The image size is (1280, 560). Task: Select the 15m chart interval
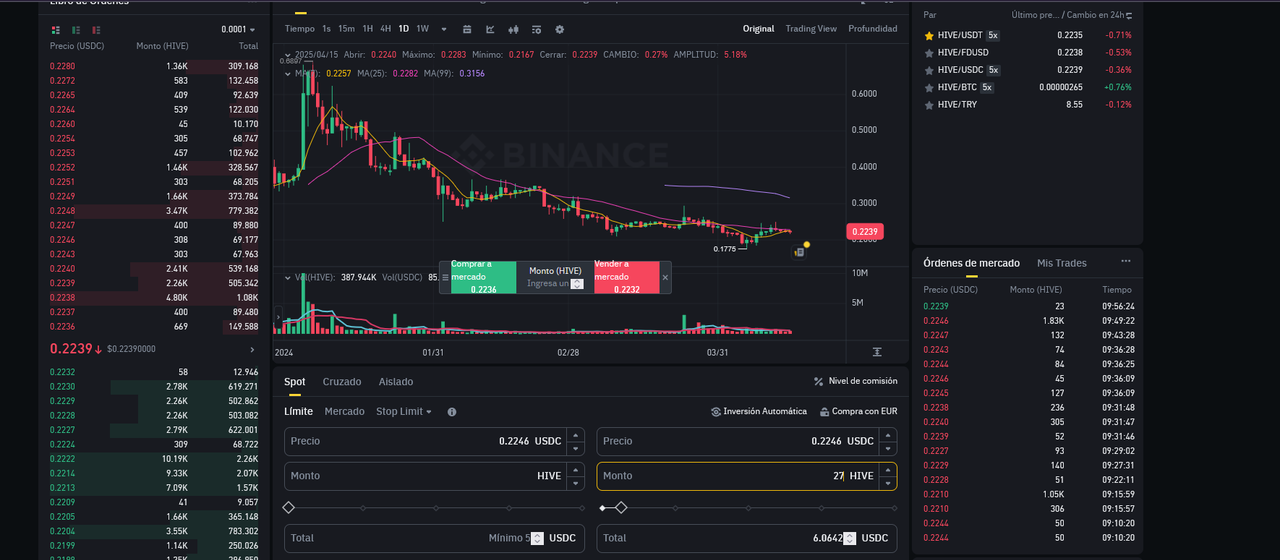(x=346, y=29)
